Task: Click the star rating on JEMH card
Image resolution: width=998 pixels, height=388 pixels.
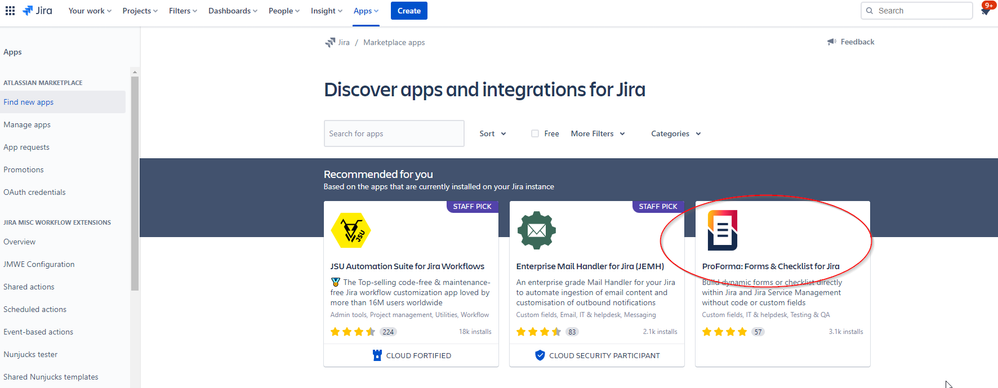Action: click(538, 332)
